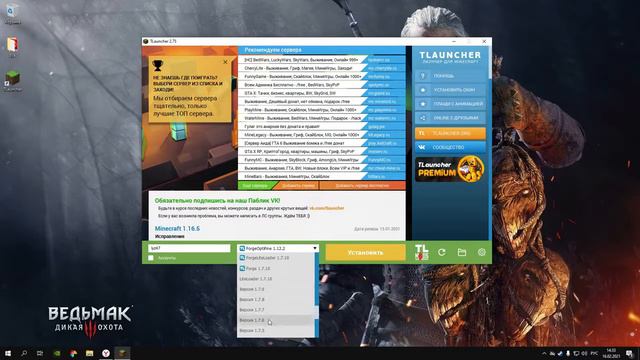The image size is (640, 360).
Task: Close the yellow trophy tip popup
Action: [225, 62]
